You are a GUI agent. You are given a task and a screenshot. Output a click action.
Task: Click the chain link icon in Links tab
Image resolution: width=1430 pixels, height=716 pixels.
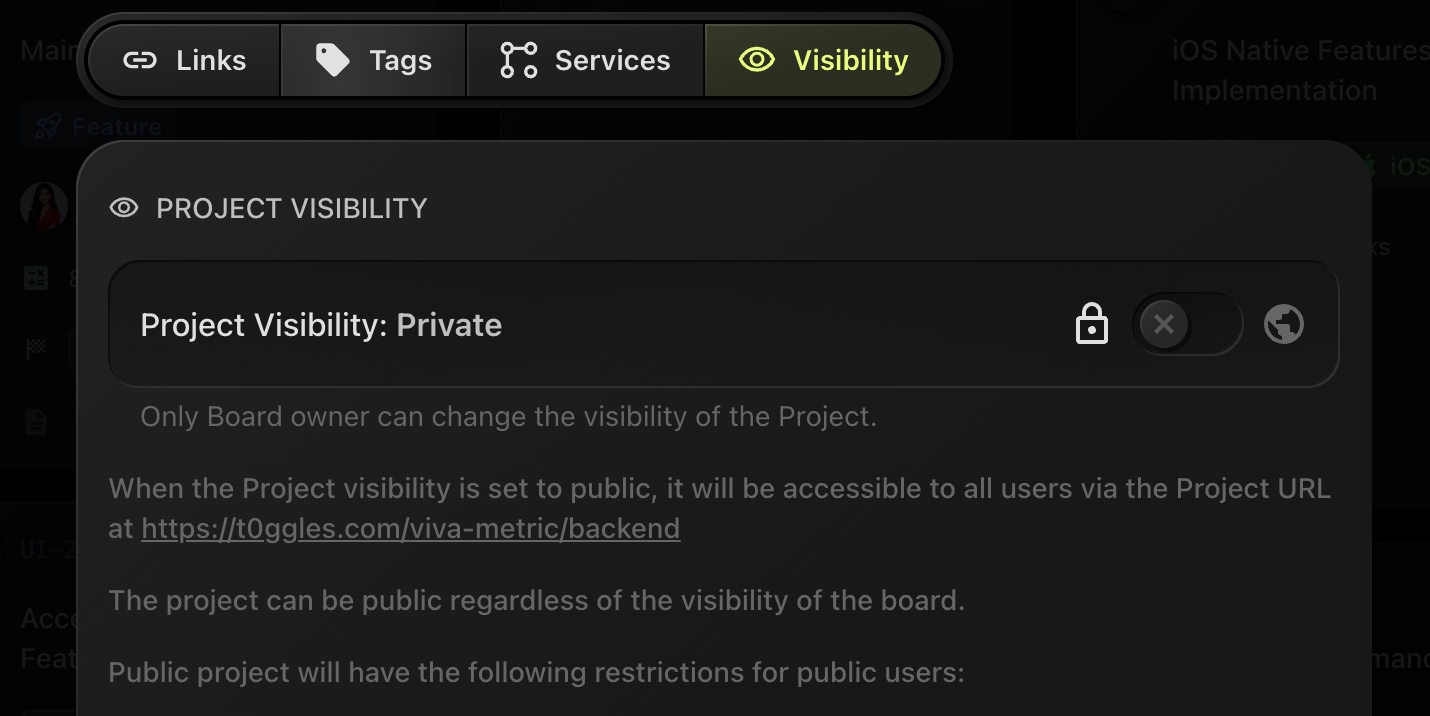[140, 61]
